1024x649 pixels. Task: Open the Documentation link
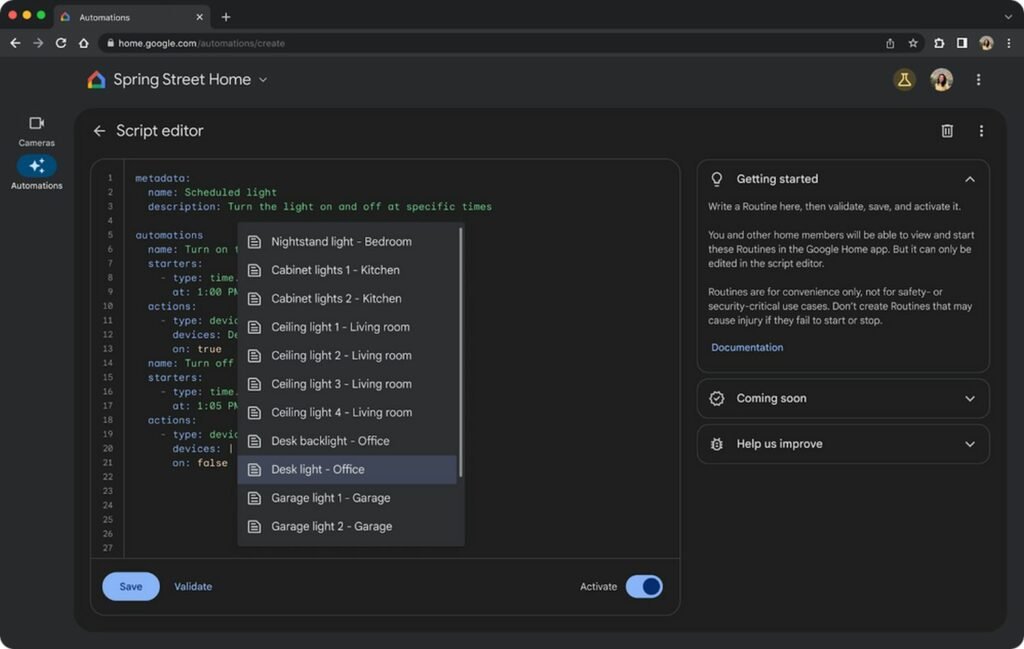pos(747,347)
